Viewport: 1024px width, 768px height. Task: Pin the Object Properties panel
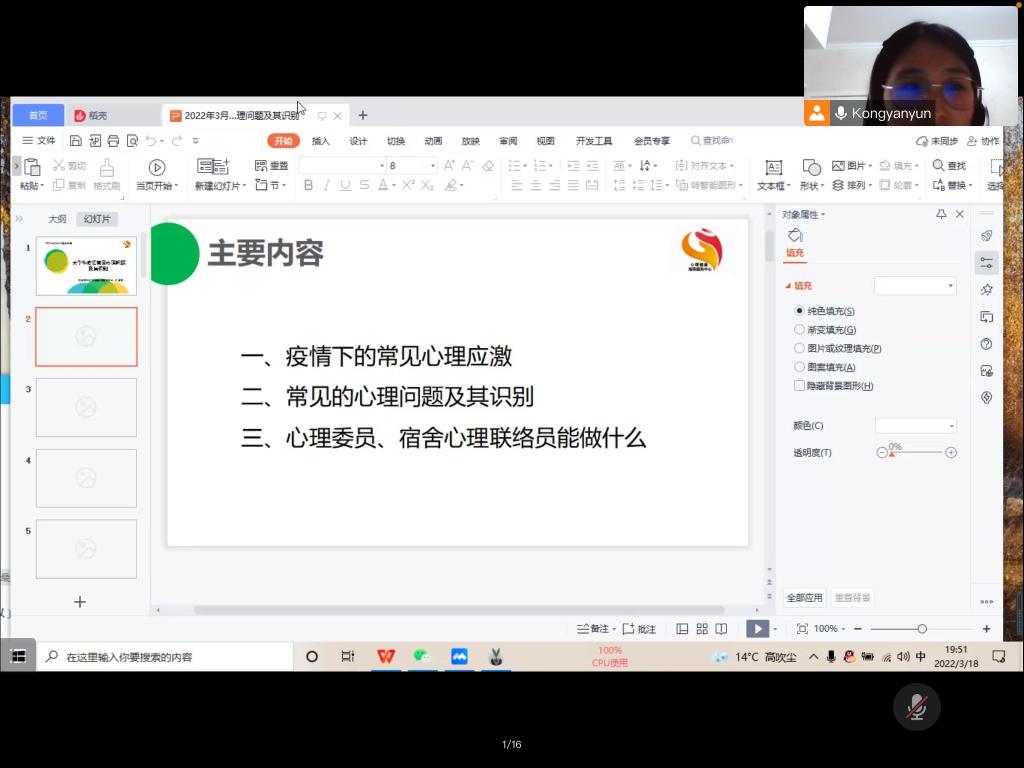(941, 214)
